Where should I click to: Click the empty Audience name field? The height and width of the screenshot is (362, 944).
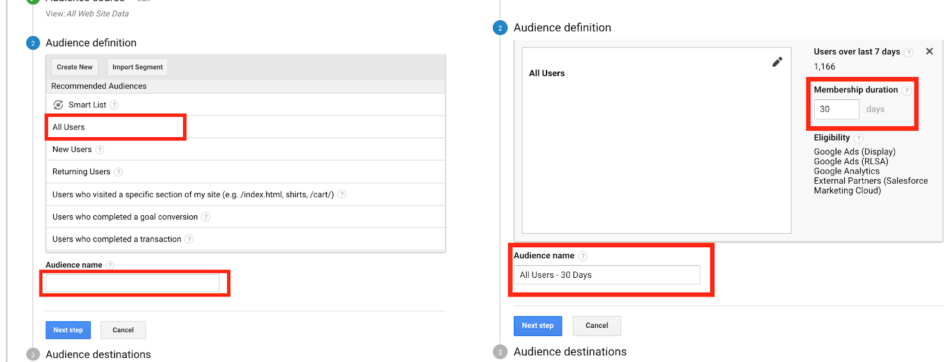coord(132,283)
